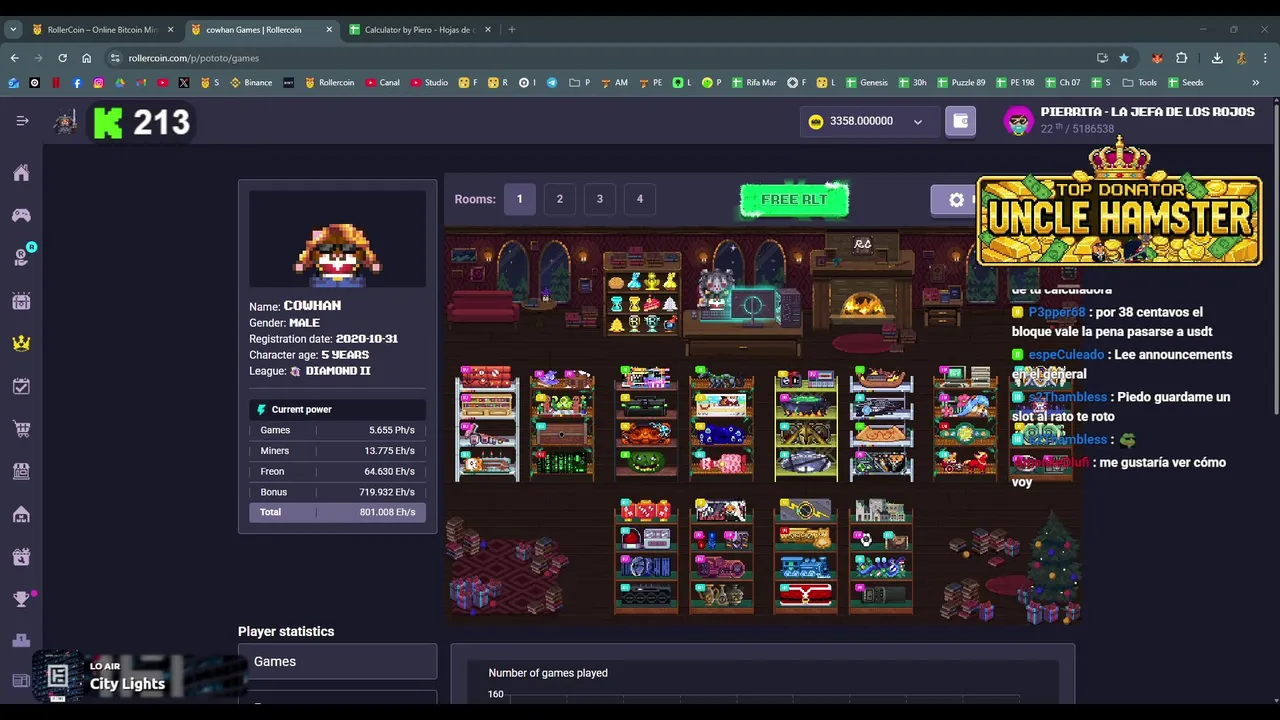Open the checklist tasks icon in sidebar
The width and height of the screenshot is (1280, 720).
click(21, 386)
